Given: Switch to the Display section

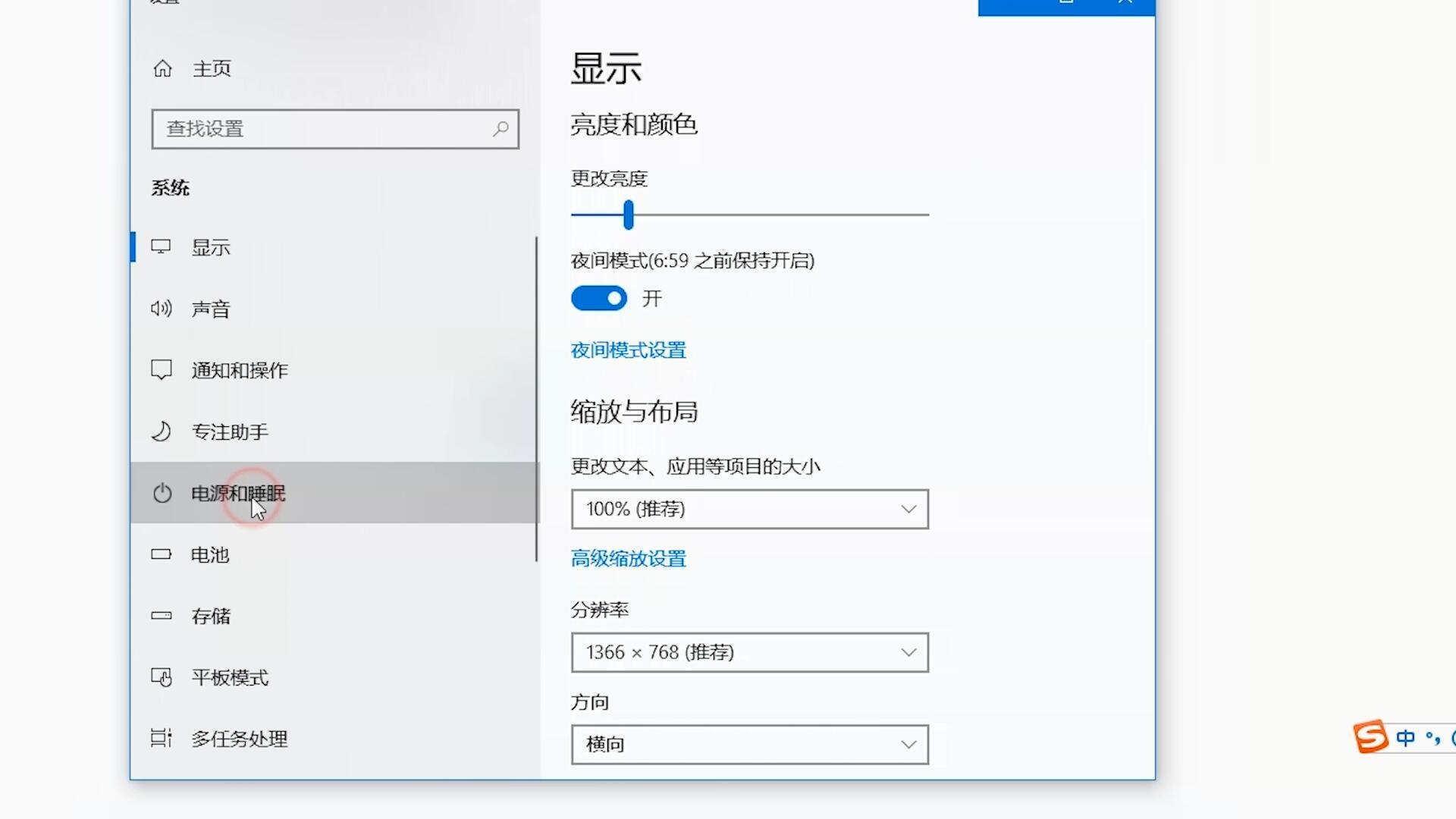Looking at the screenshot, I should (210, 246).
